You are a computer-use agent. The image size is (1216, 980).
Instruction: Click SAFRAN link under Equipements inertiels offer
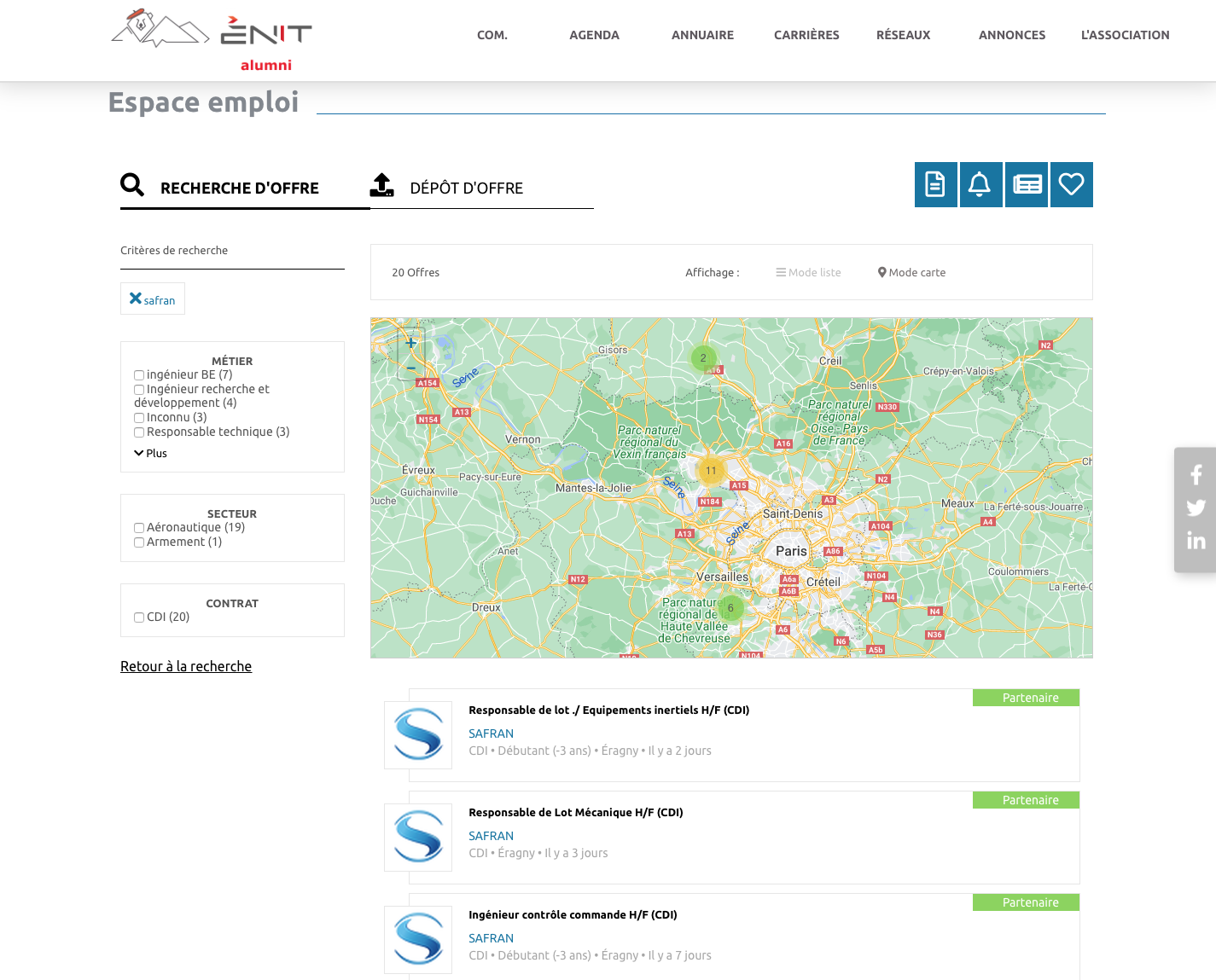491,734
